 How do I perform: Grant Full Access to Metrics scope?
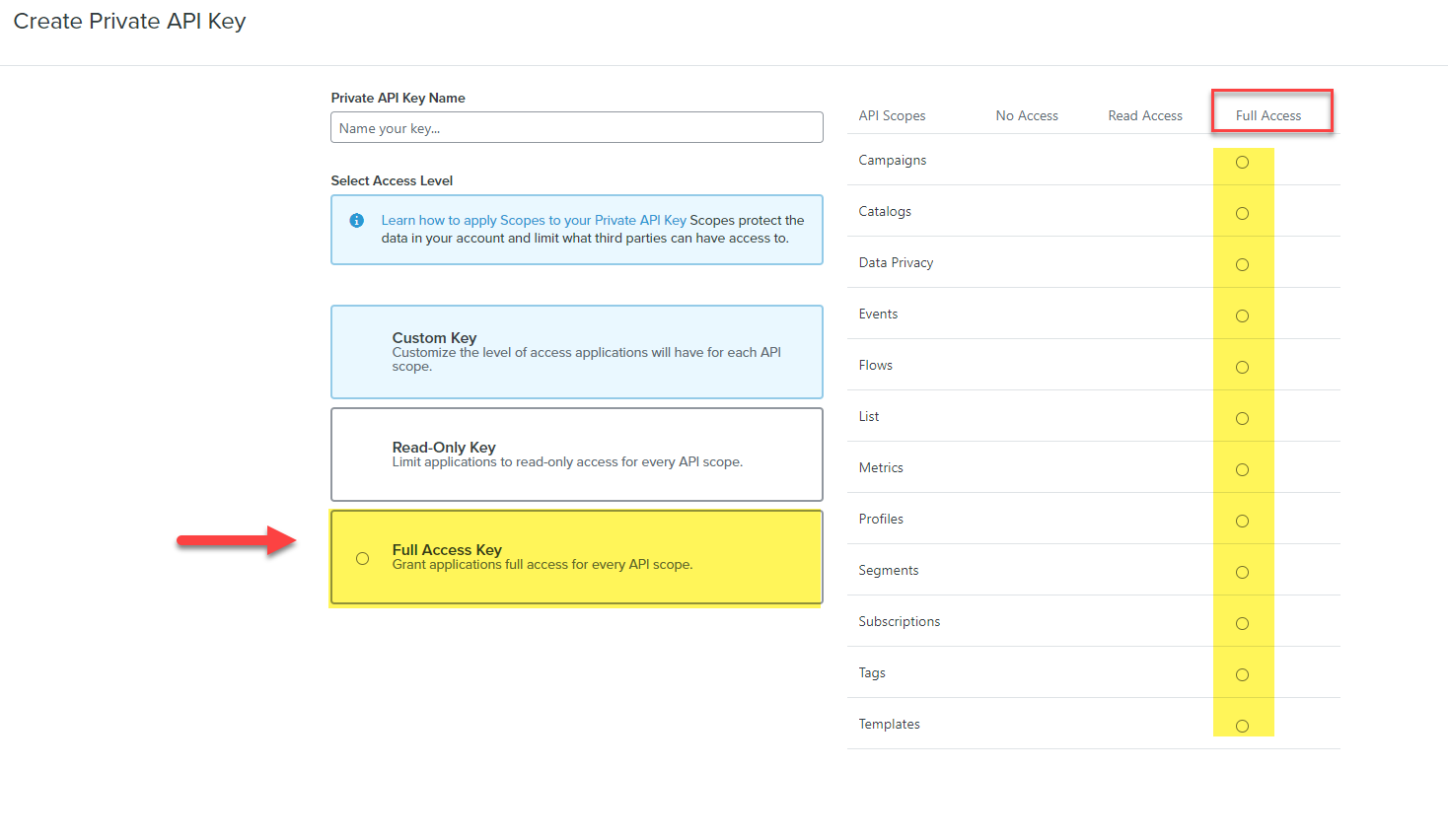(x=1242, y=470)
